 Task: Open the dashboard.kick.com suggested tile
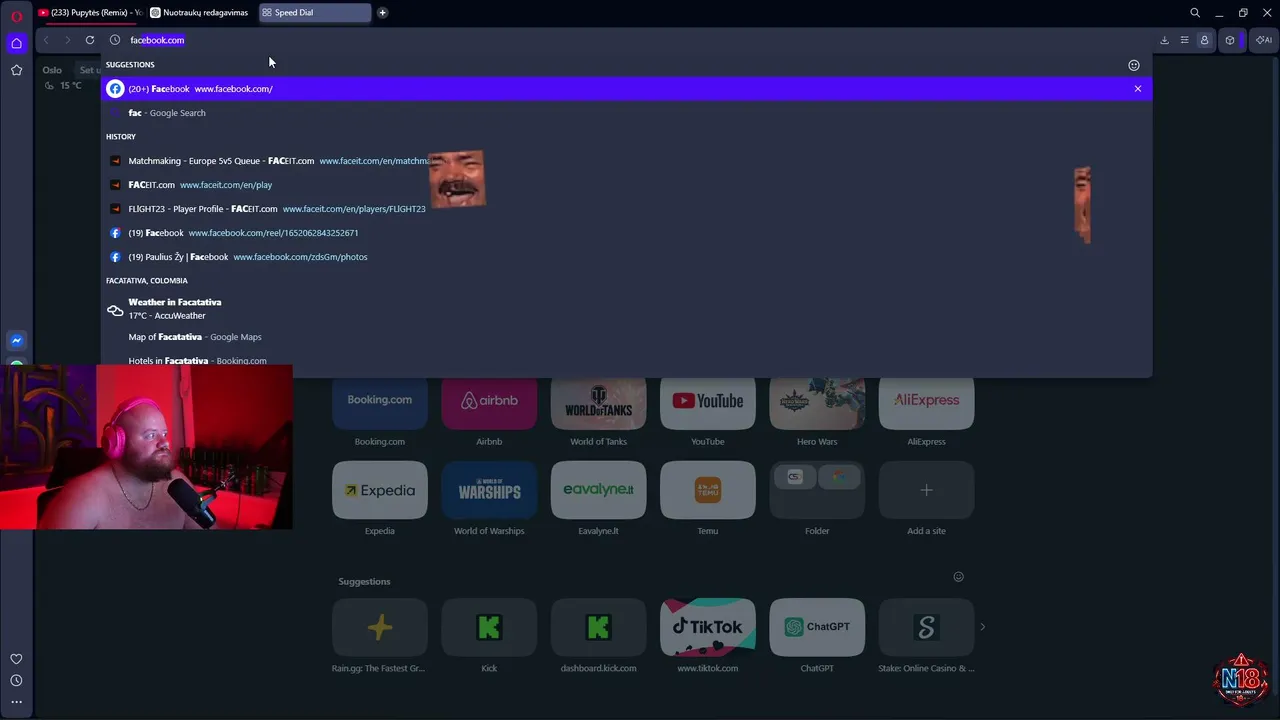[x=598, y=627]
